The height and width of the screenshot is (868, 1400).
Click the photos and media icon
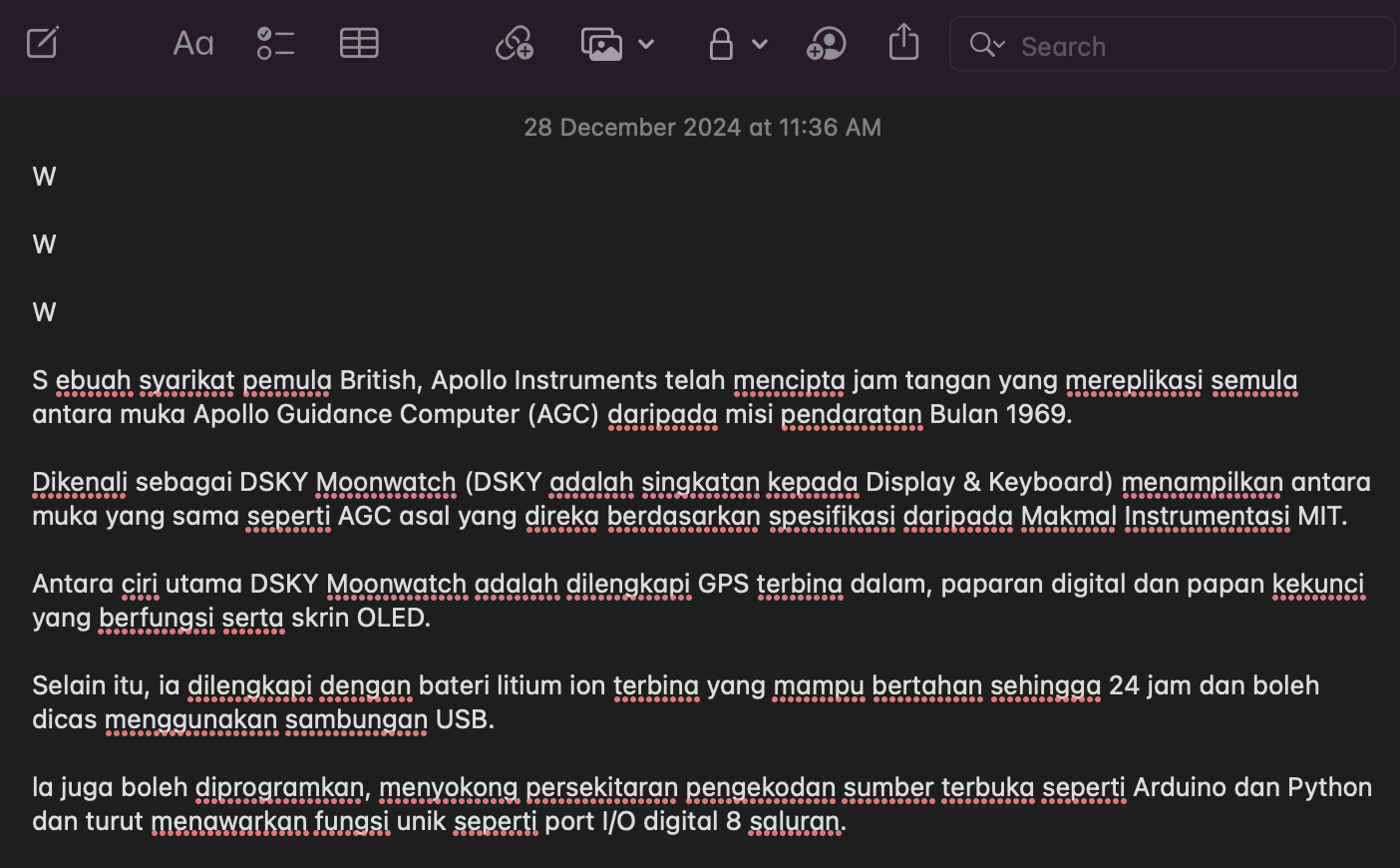pyautogui.click(x=602, y=44)
